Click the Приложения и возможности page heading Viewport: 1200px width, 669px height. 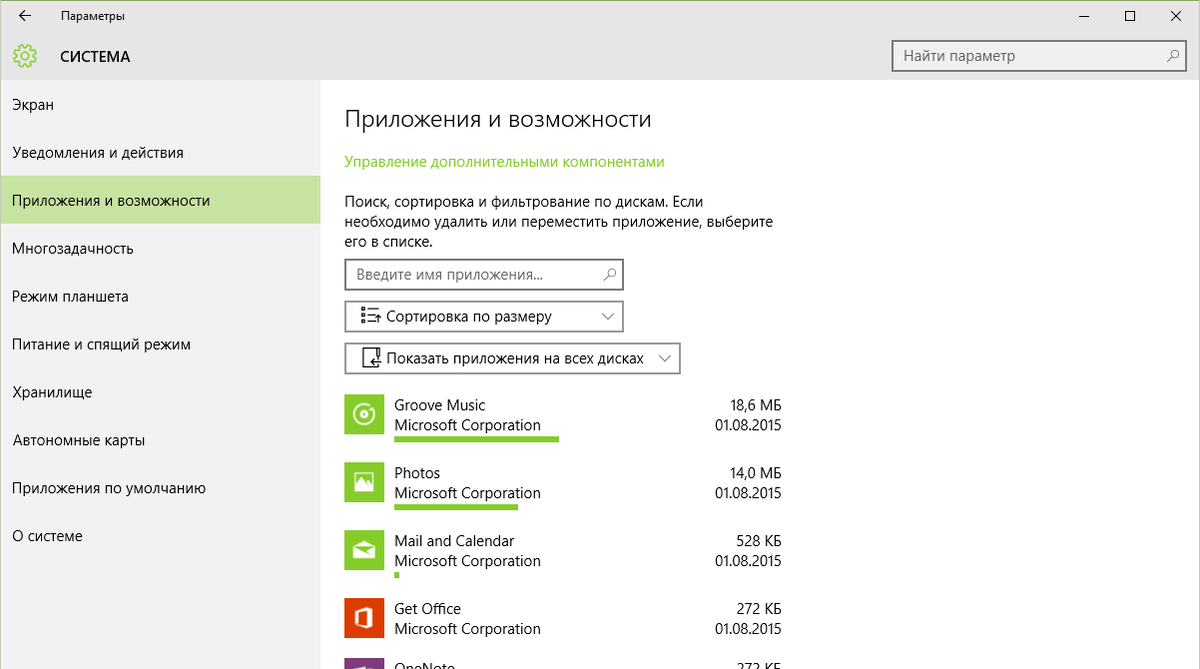coord(498,119)
